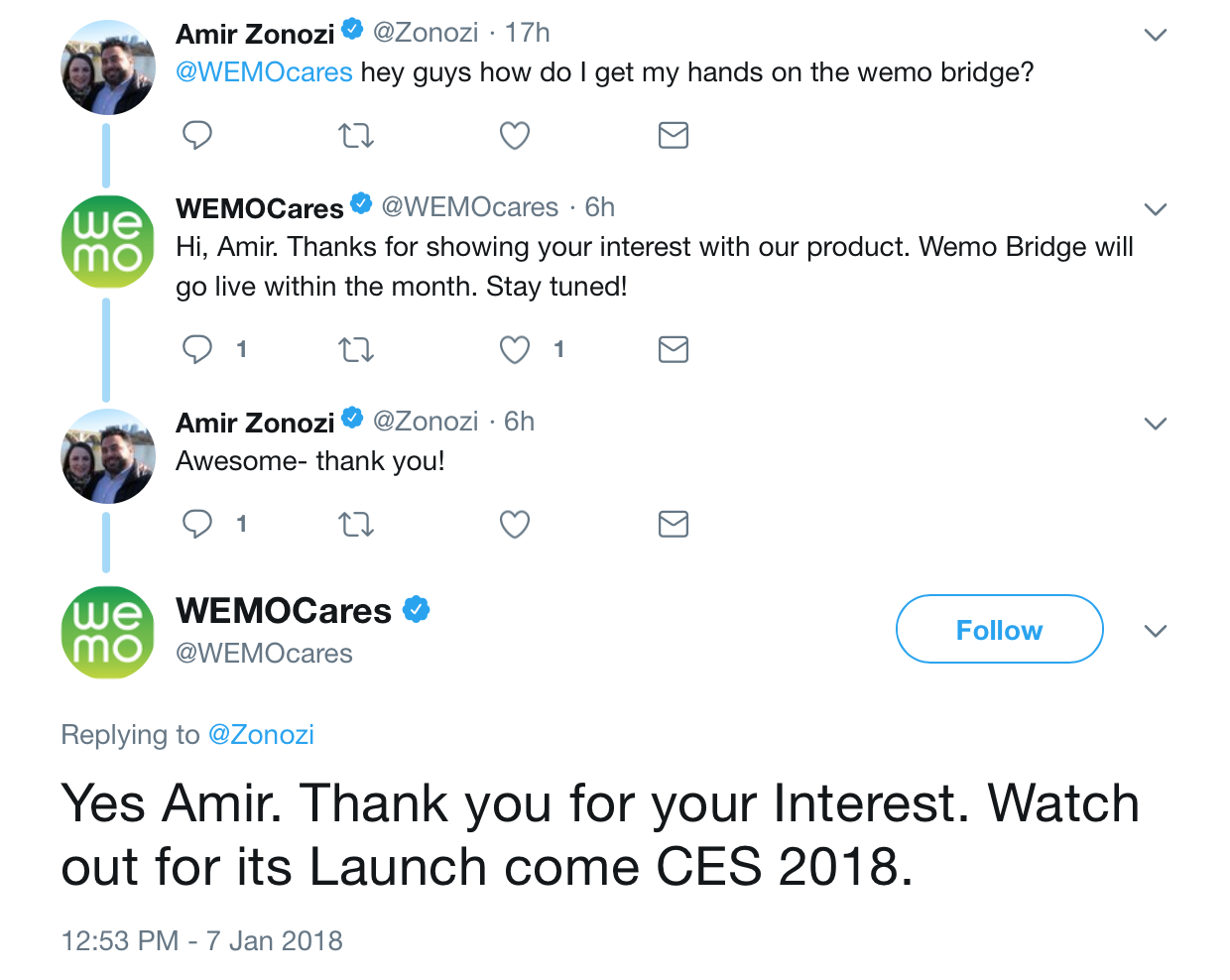Send Amir's first tweet via direct message
The height and width of the screenshot is (980, 1230).
coord(673,135)
